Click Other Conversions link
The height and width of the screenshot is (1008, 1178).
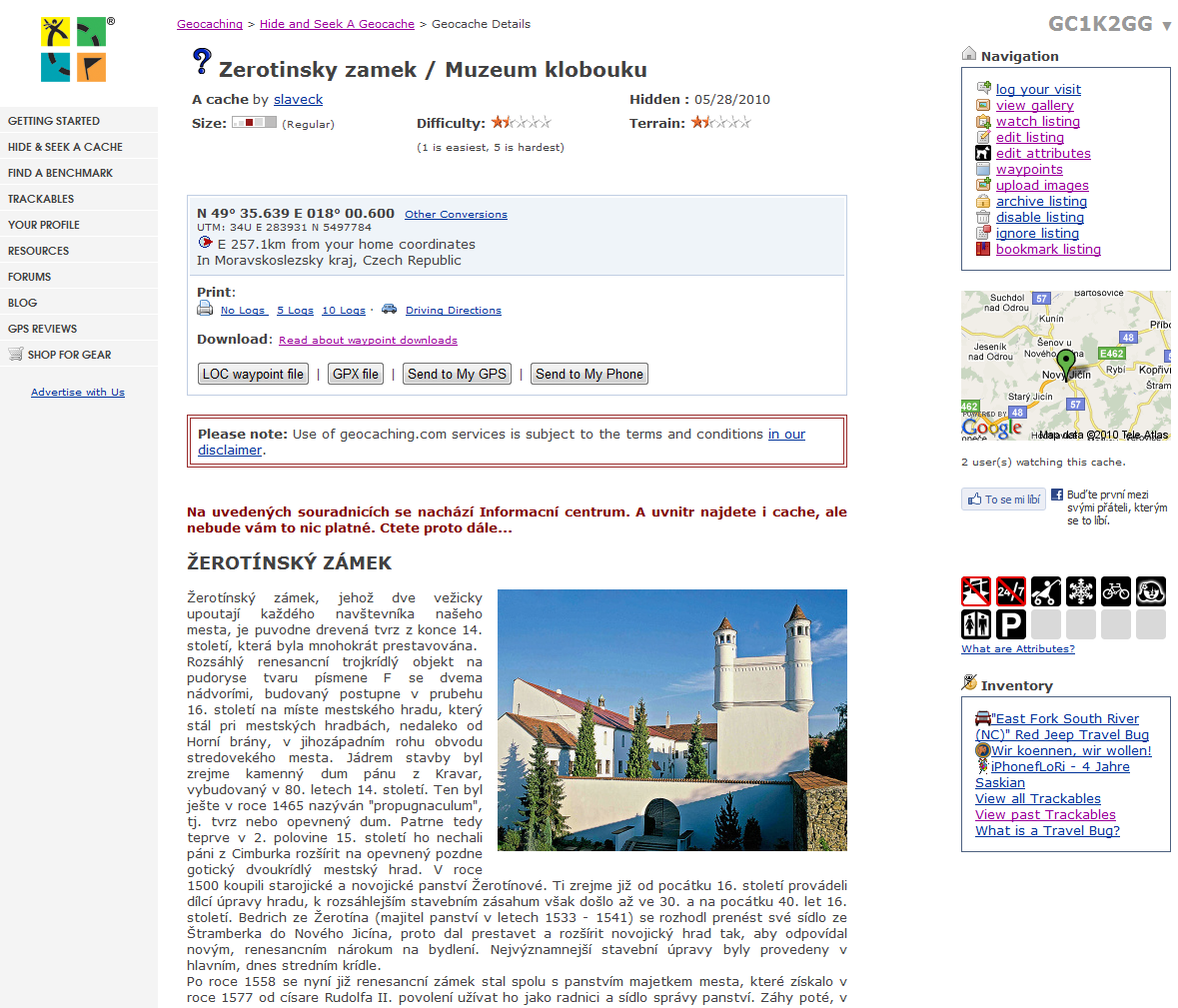pos(456,214)
